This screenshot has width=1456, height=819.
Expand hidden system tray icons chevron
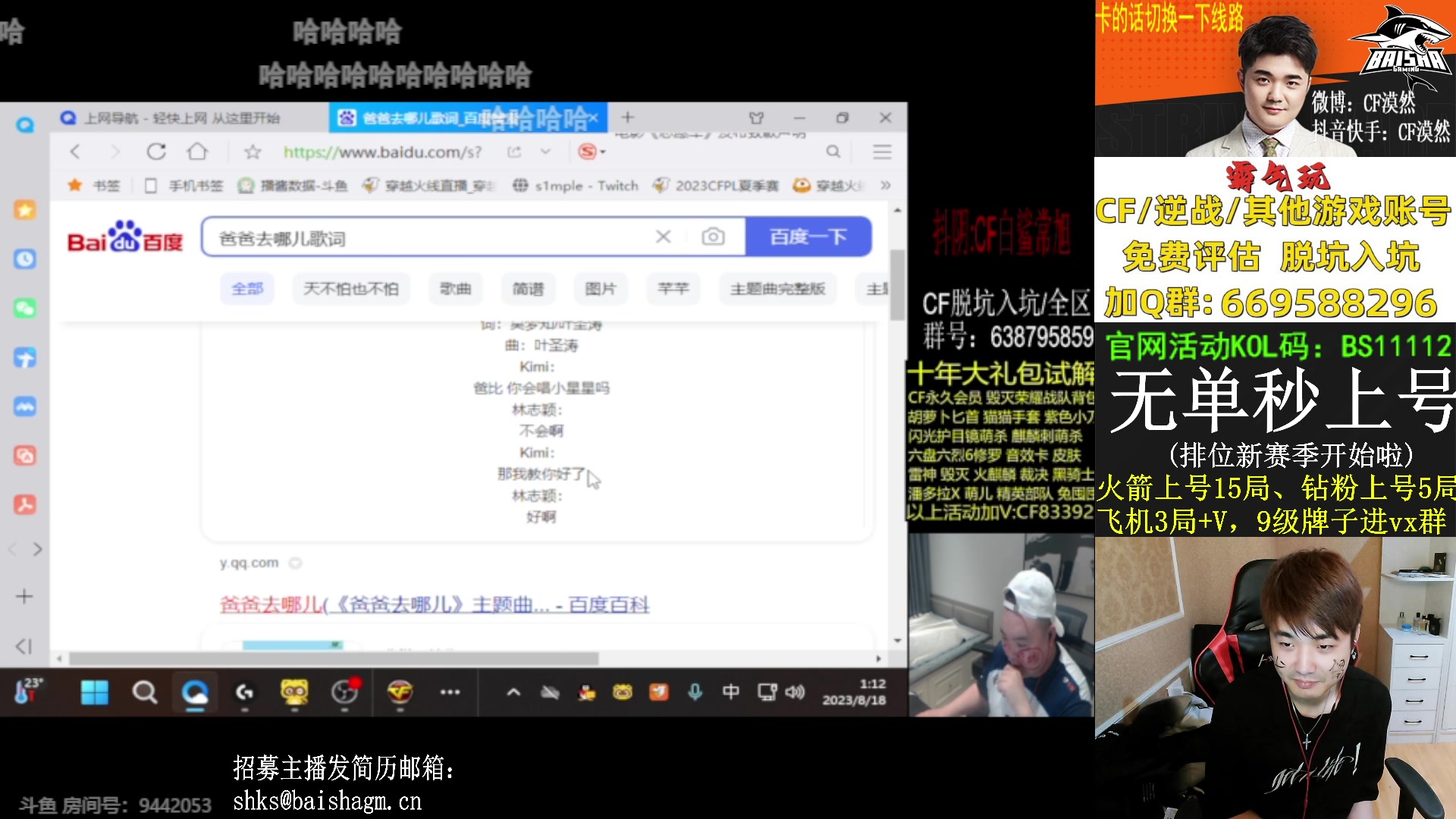tap(513, 692)
